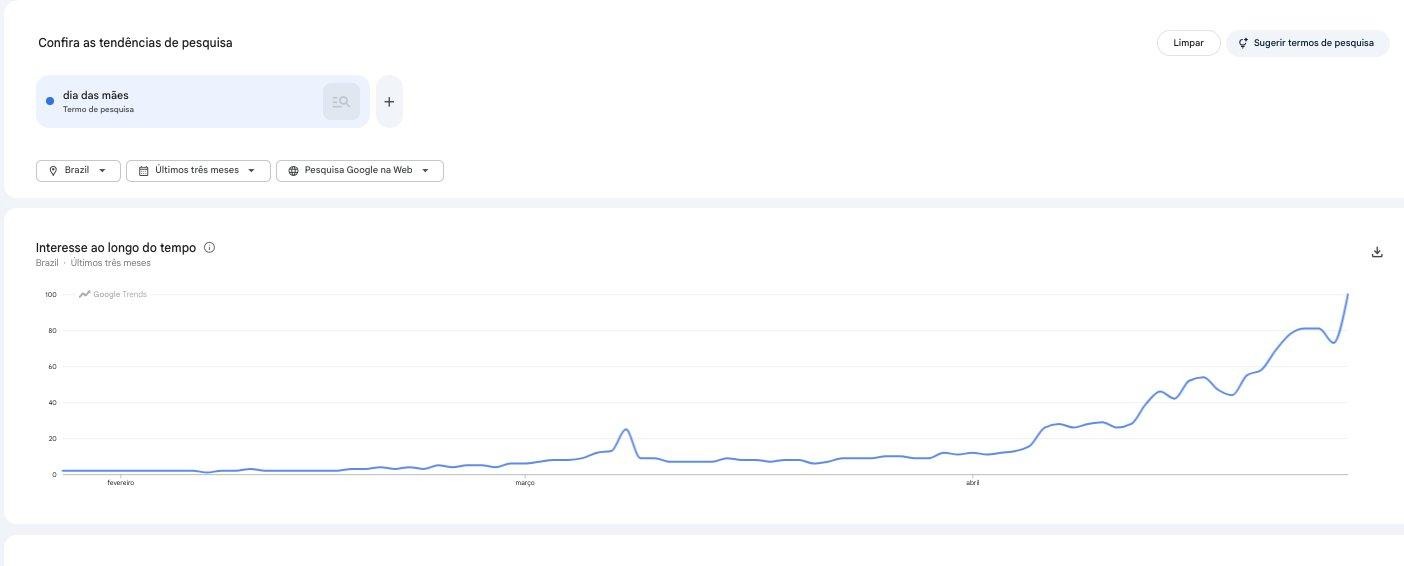The image size is (1404, 566).
Task: Click the março label on the chart axis
Action: pos(524,483)
